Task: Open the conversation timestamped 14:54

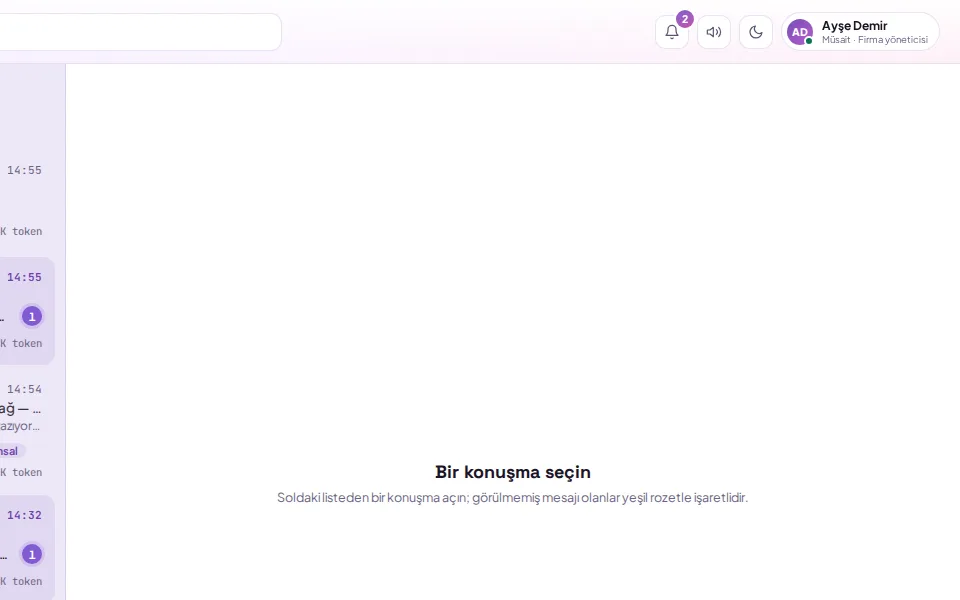Action: point(27,430)
